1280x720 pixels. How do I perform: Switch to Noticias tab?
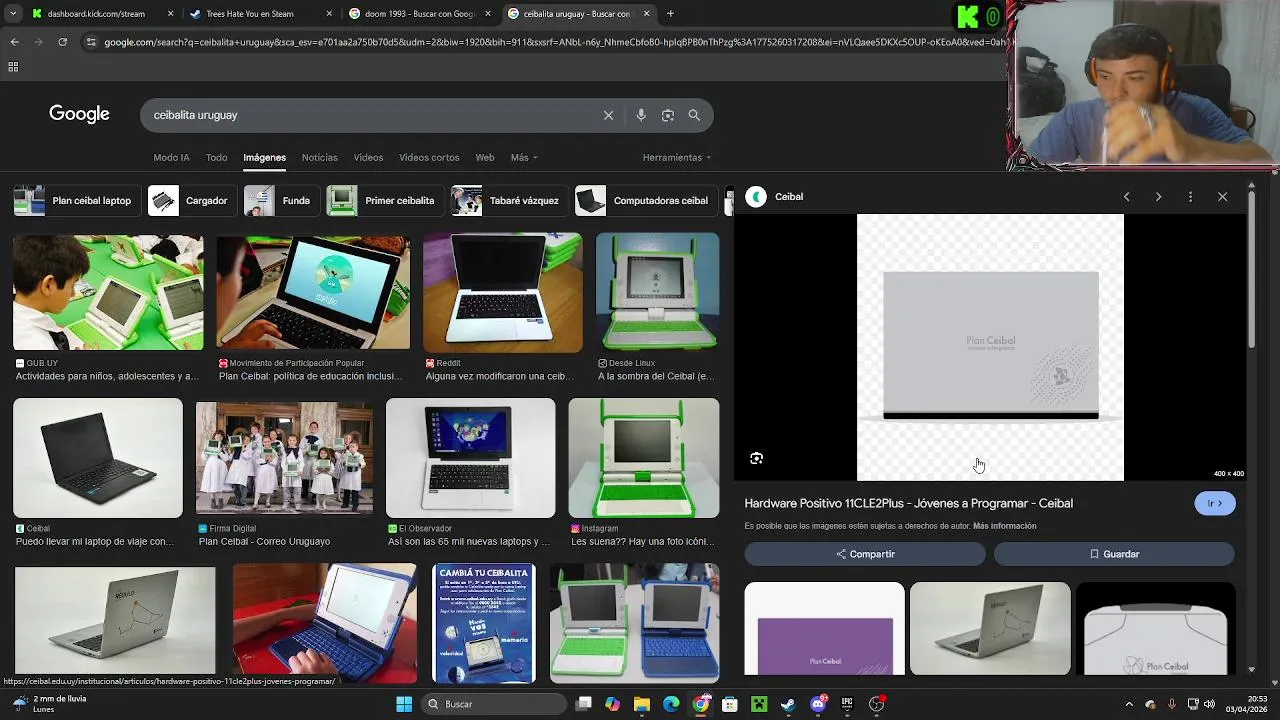(320, 158)
